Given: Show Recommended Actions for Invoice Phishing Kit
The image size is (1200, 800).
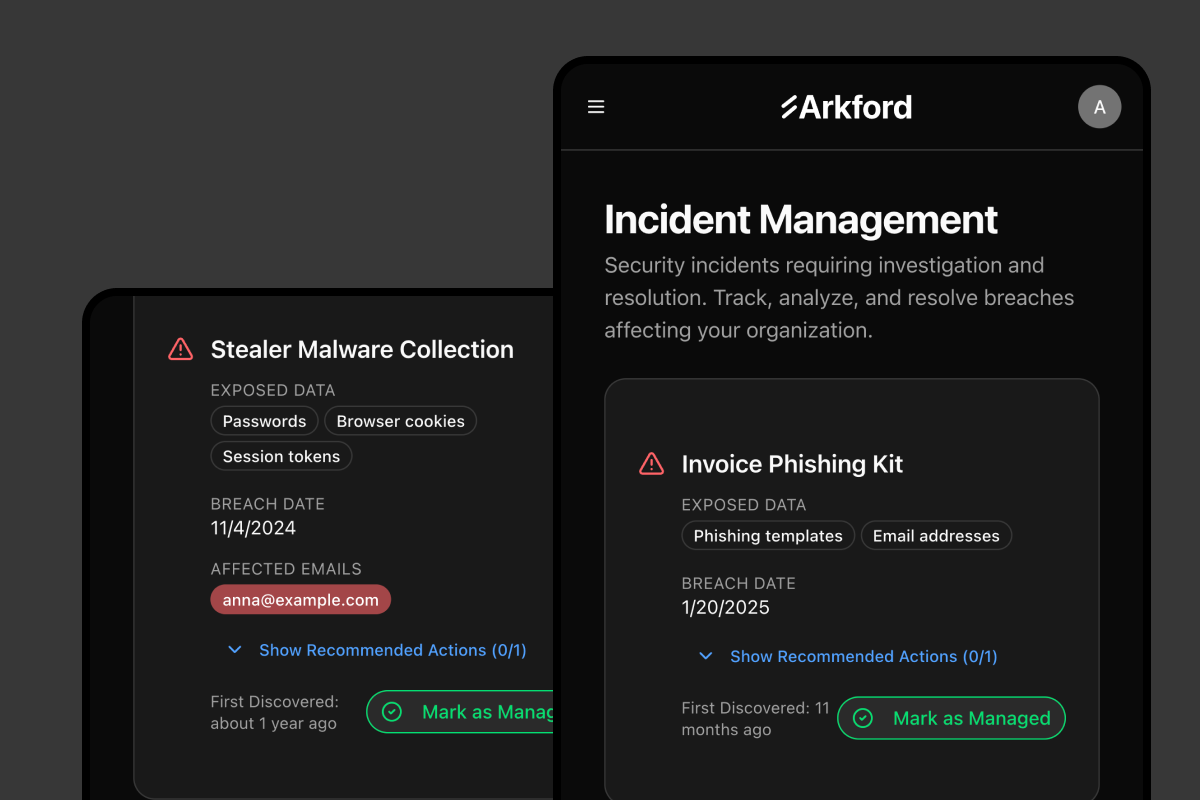Looking at the screenshot, I should [x=863, y=656].
